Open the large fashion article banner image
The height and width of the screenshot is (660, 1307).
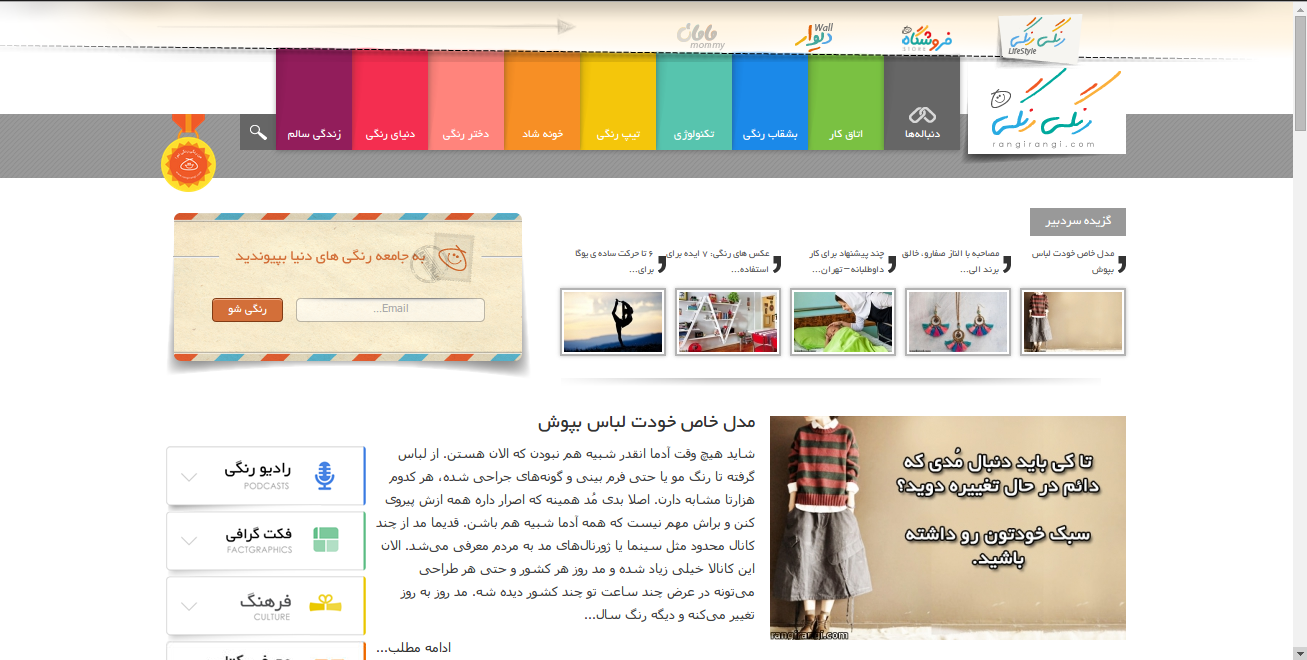[948, 528]
